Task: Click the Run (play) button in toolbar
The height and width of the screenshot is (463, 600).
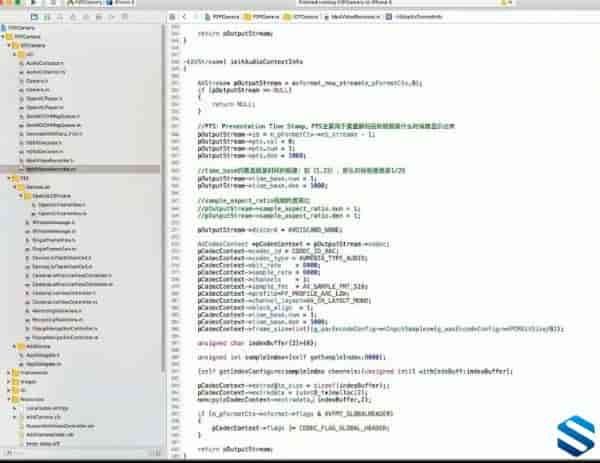Action: point(36,4)
